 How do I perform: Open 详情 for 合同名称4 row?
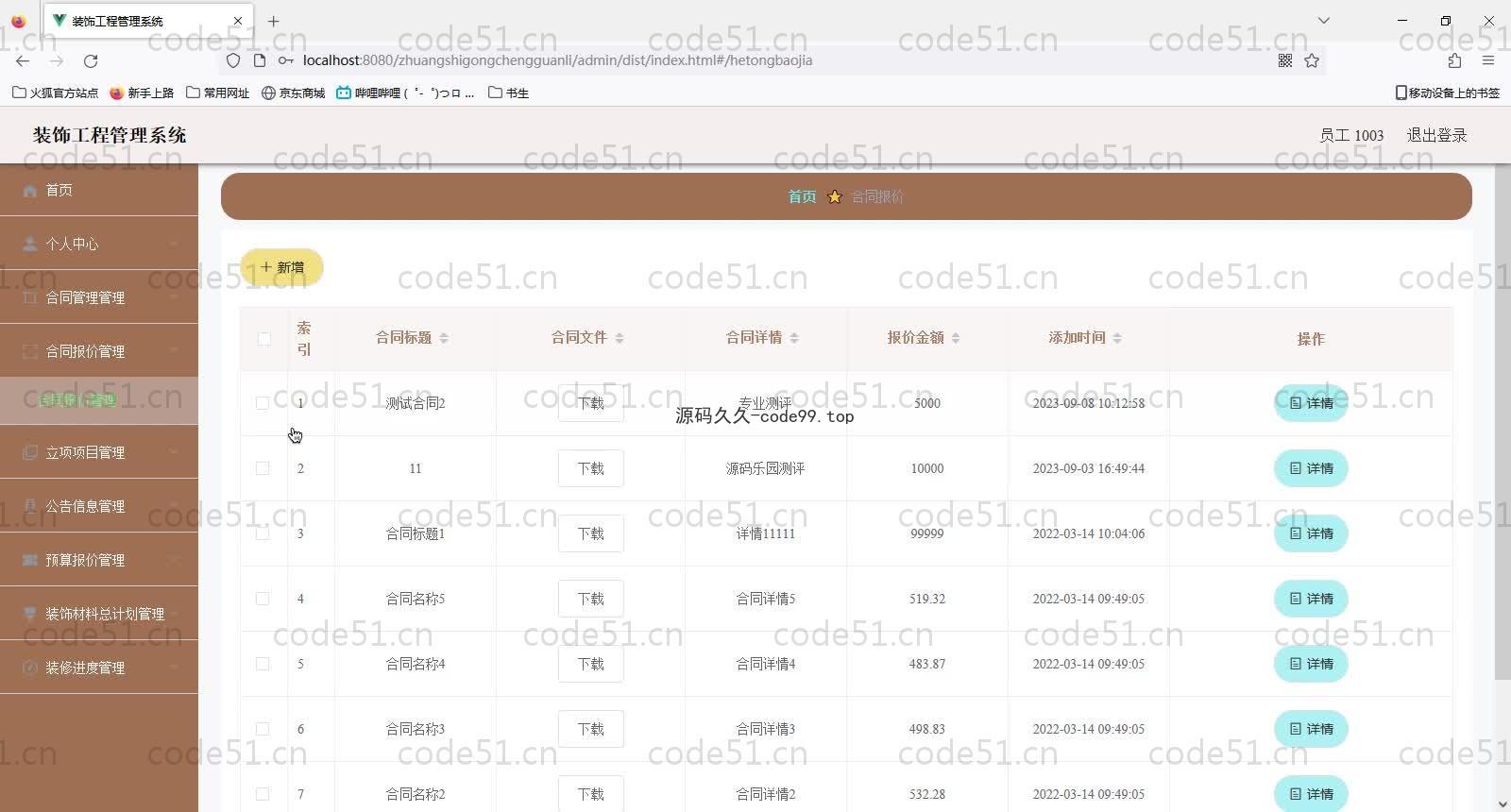1311,664
